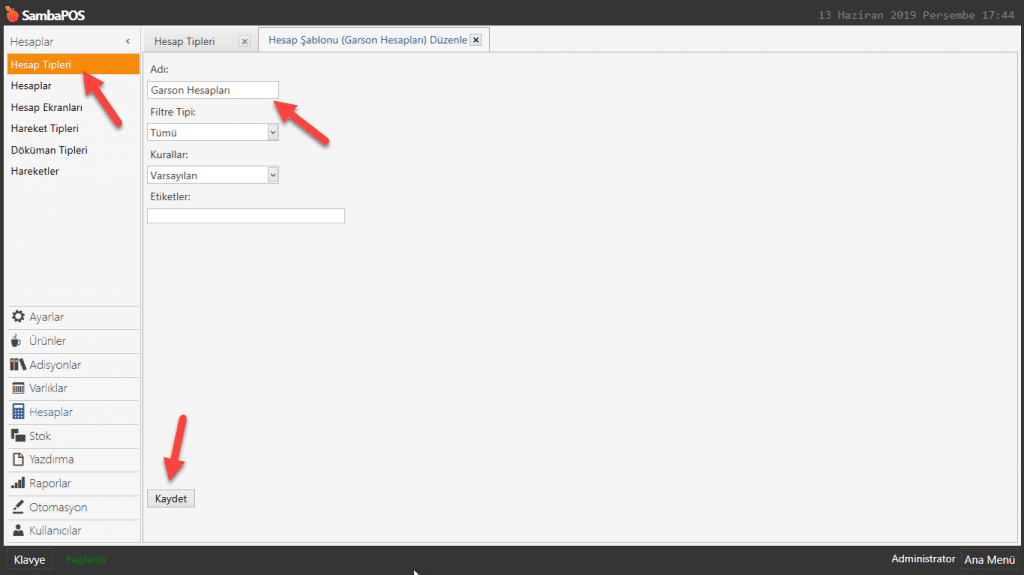Switch to the Hesap Tipleri tab
This screenshot has height=575, width=1024.
[184, 41]
